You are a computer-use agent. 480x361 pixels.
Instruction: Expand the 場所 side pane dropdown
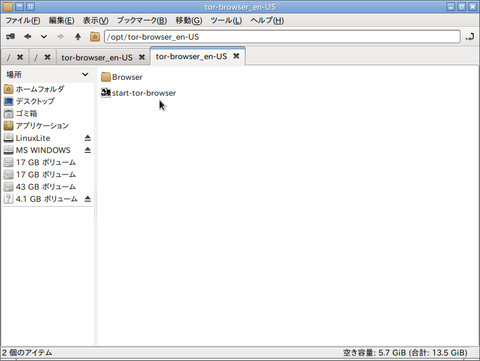coord(85,74)
